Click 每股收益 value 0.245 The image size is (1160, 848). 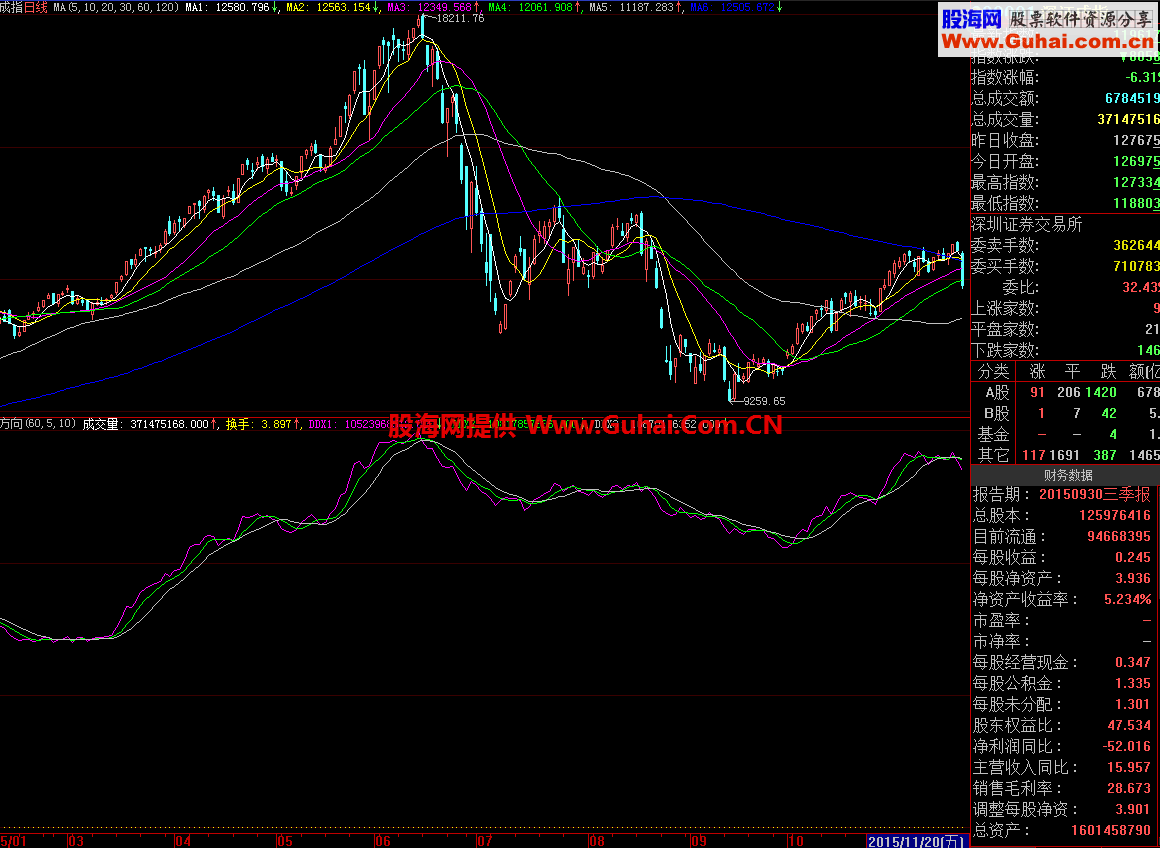[1133, 557]
